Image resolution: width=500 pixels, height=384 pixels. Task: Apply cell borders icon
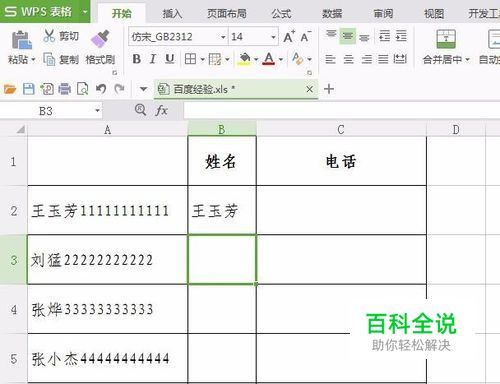click(x=190, y=59)
